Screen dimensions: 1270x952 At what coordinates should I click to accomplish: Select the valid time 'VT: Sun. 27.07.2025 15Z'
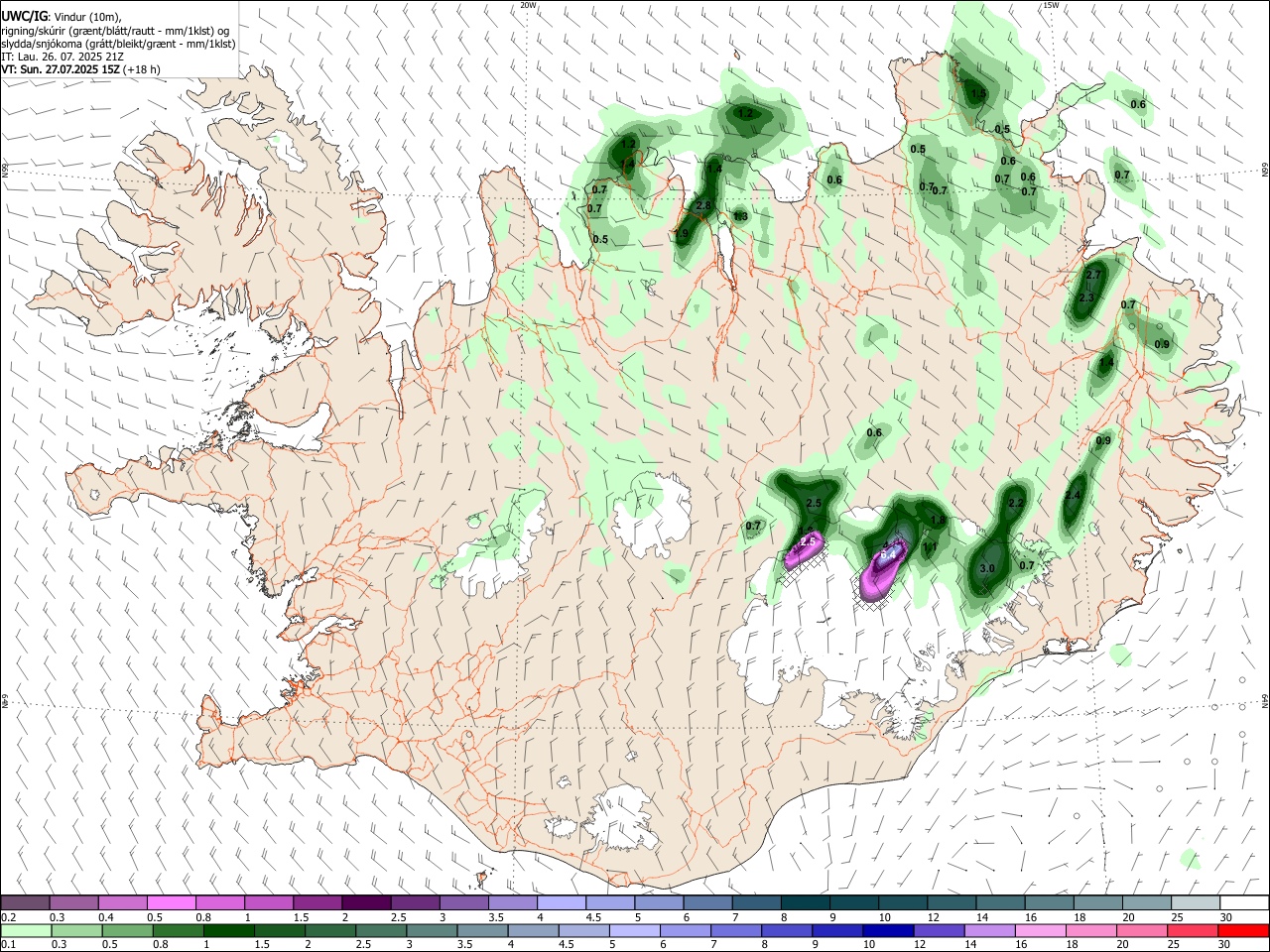[x=61, y=69]
